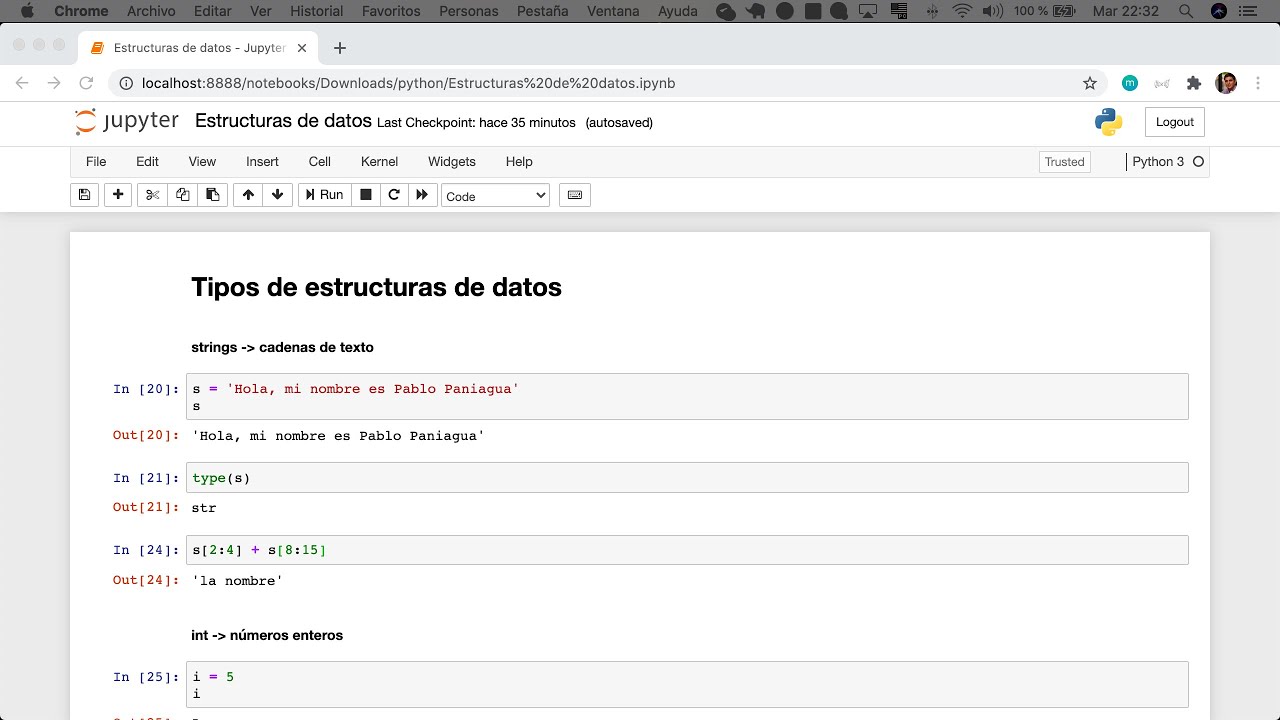Open the Favoritos menu
Screen dimensions: 1280x720
pos(391,11)
